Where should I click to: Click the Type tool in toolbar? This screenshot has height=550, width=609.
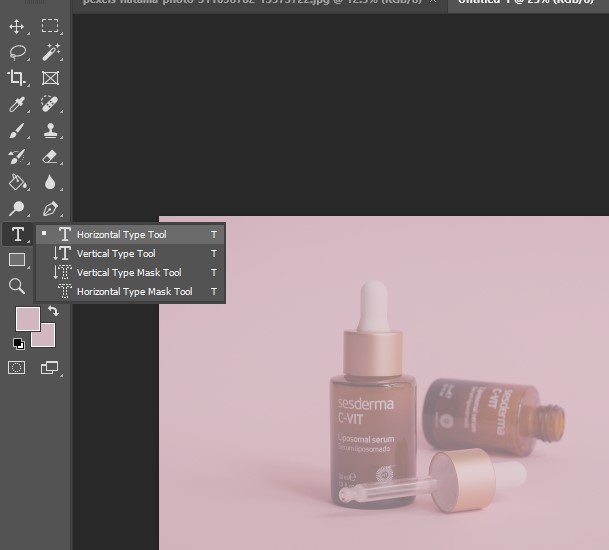pyautogui.click(x=17, y=234)
